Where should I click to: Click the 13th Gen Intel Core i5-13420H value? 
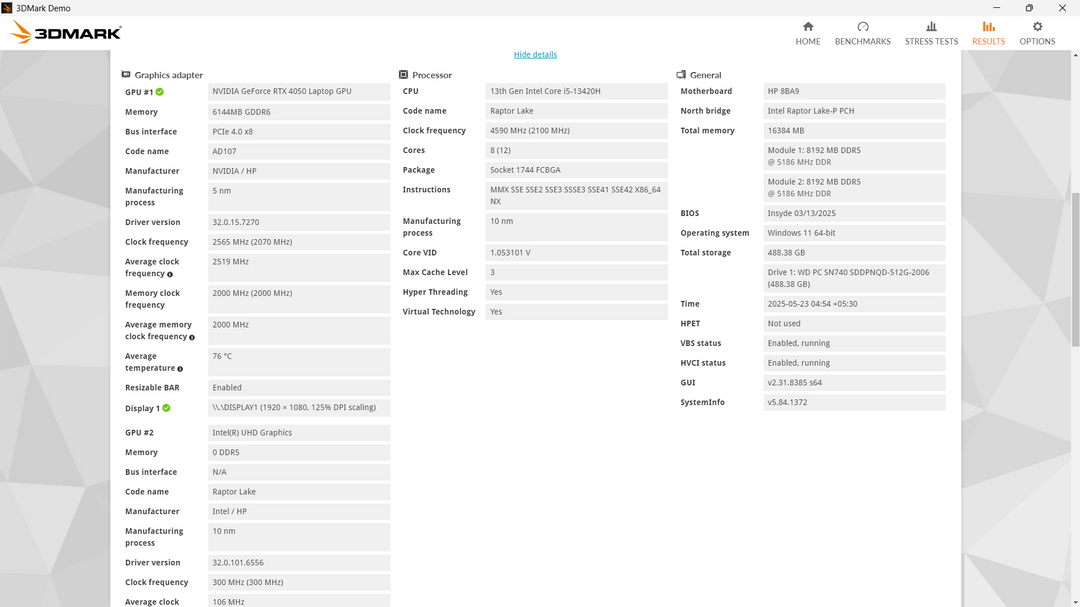coord(577,91)
